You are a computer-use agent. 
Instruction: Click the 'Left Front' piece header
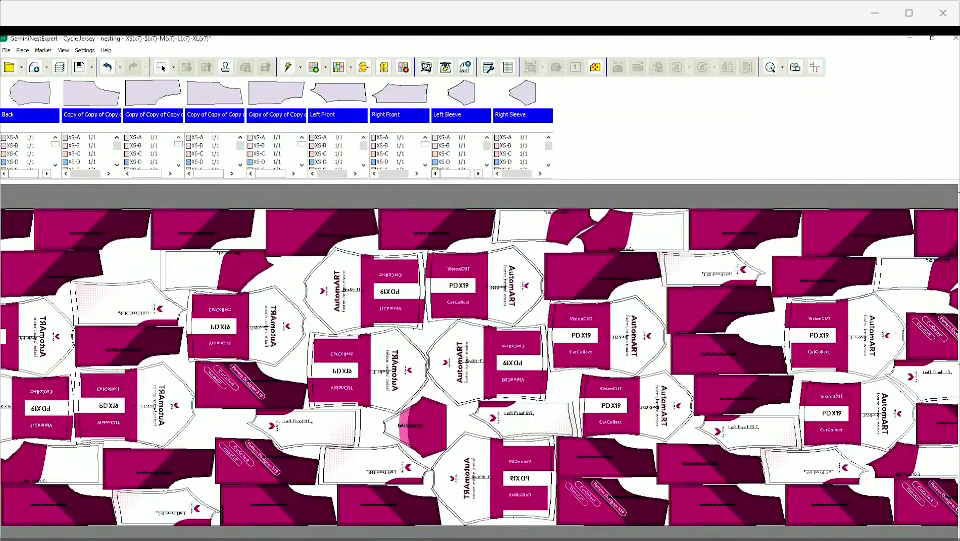tap(338, 114)
